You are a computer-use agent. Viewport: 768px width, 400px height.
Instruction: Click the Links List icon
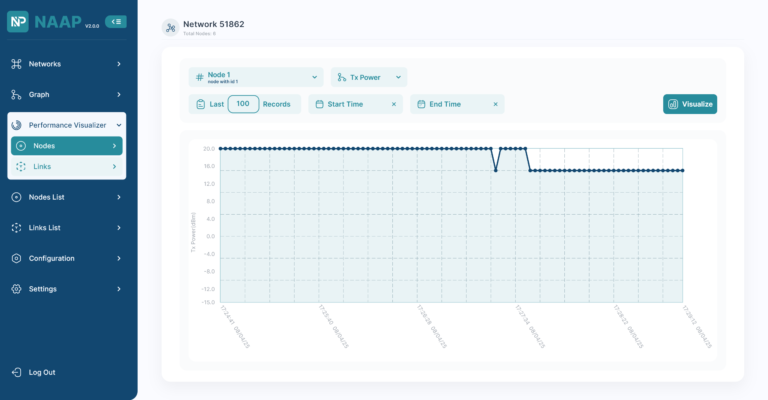point(16,228)
